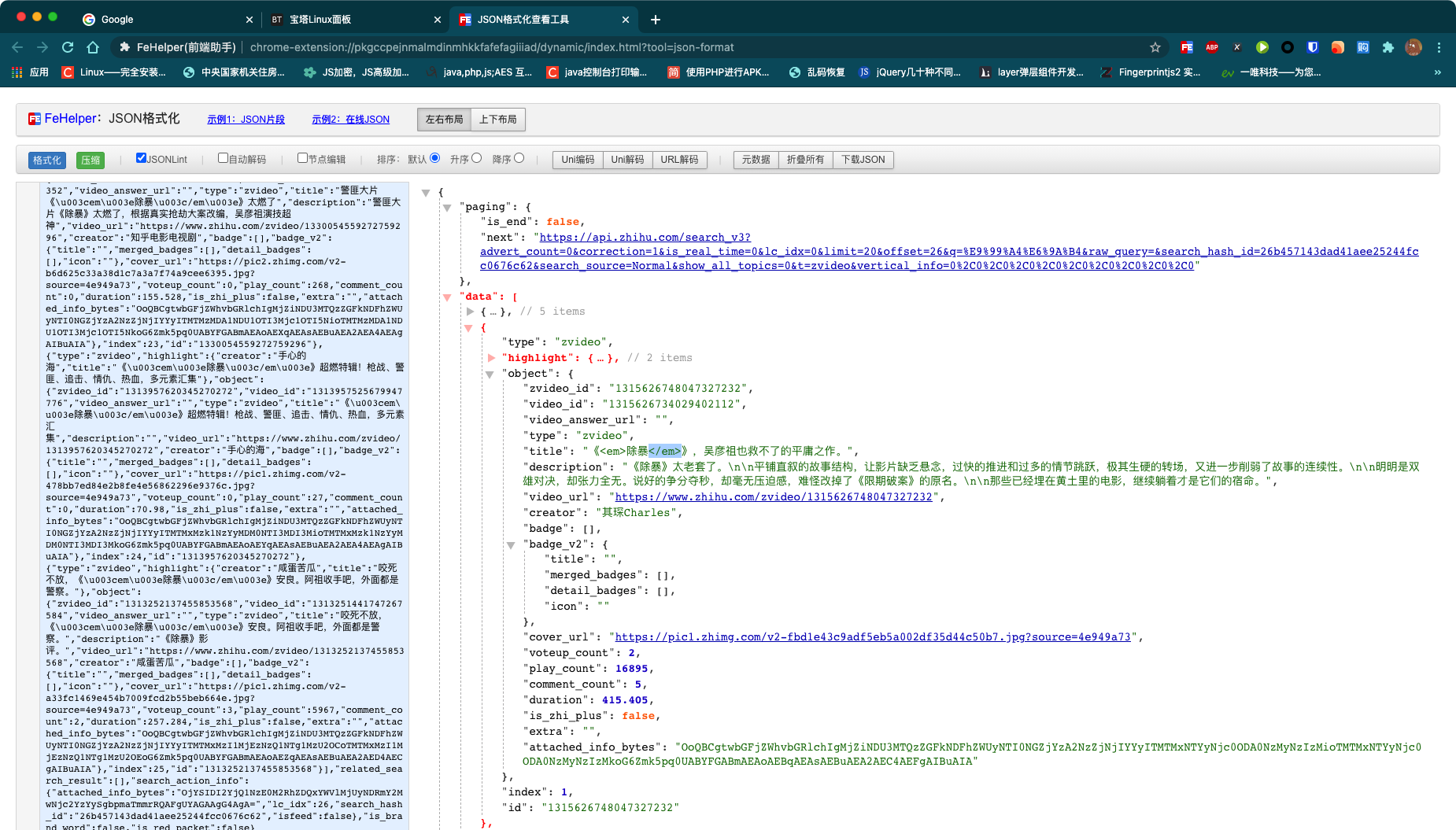Close the 宝塔Linux面板 tab
Image resolution: width=1456 pixels, height=830 pixels.
tap(438, 20)
